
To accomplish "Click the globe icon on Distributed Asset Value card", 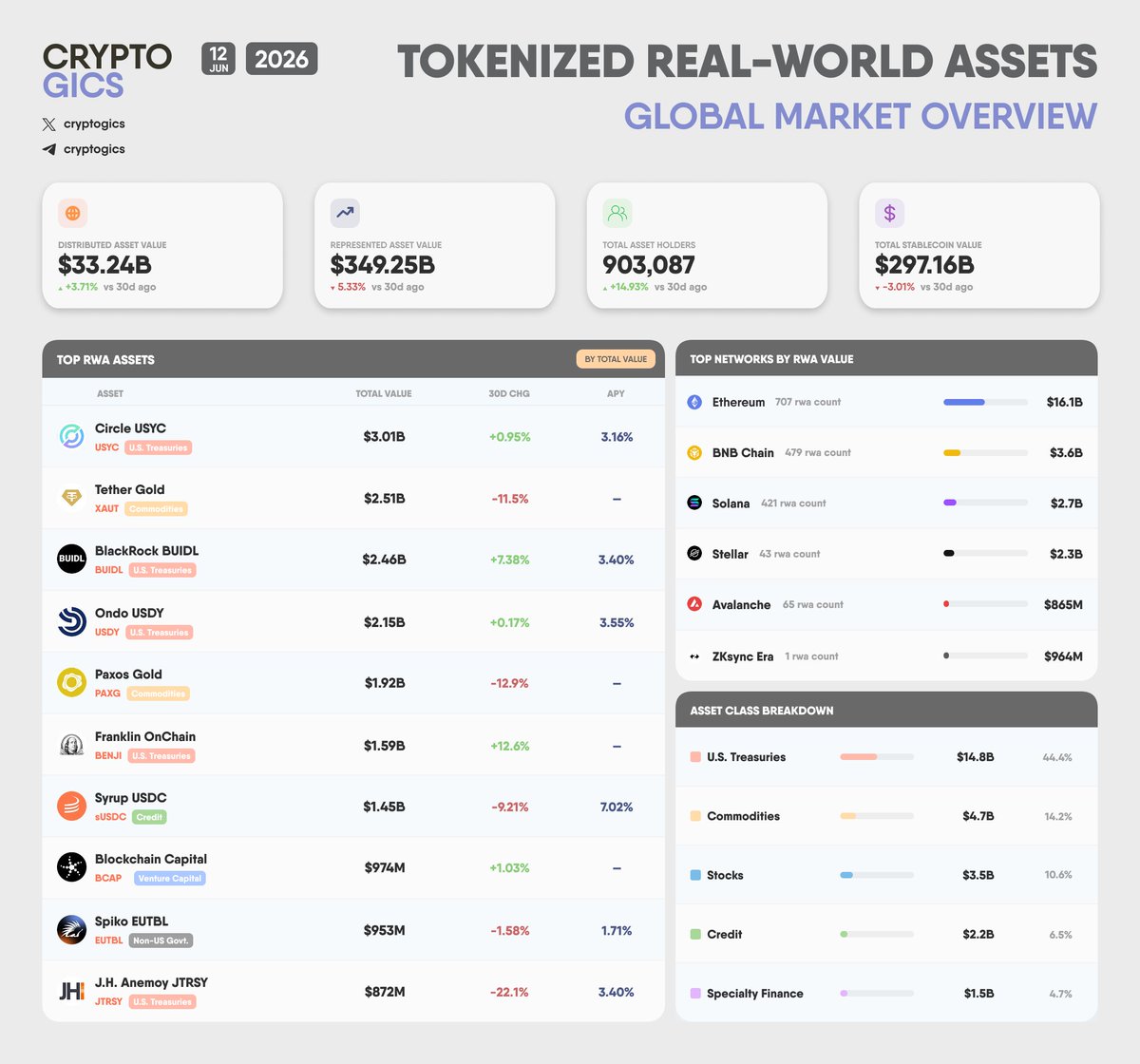I will pos(73,213).
